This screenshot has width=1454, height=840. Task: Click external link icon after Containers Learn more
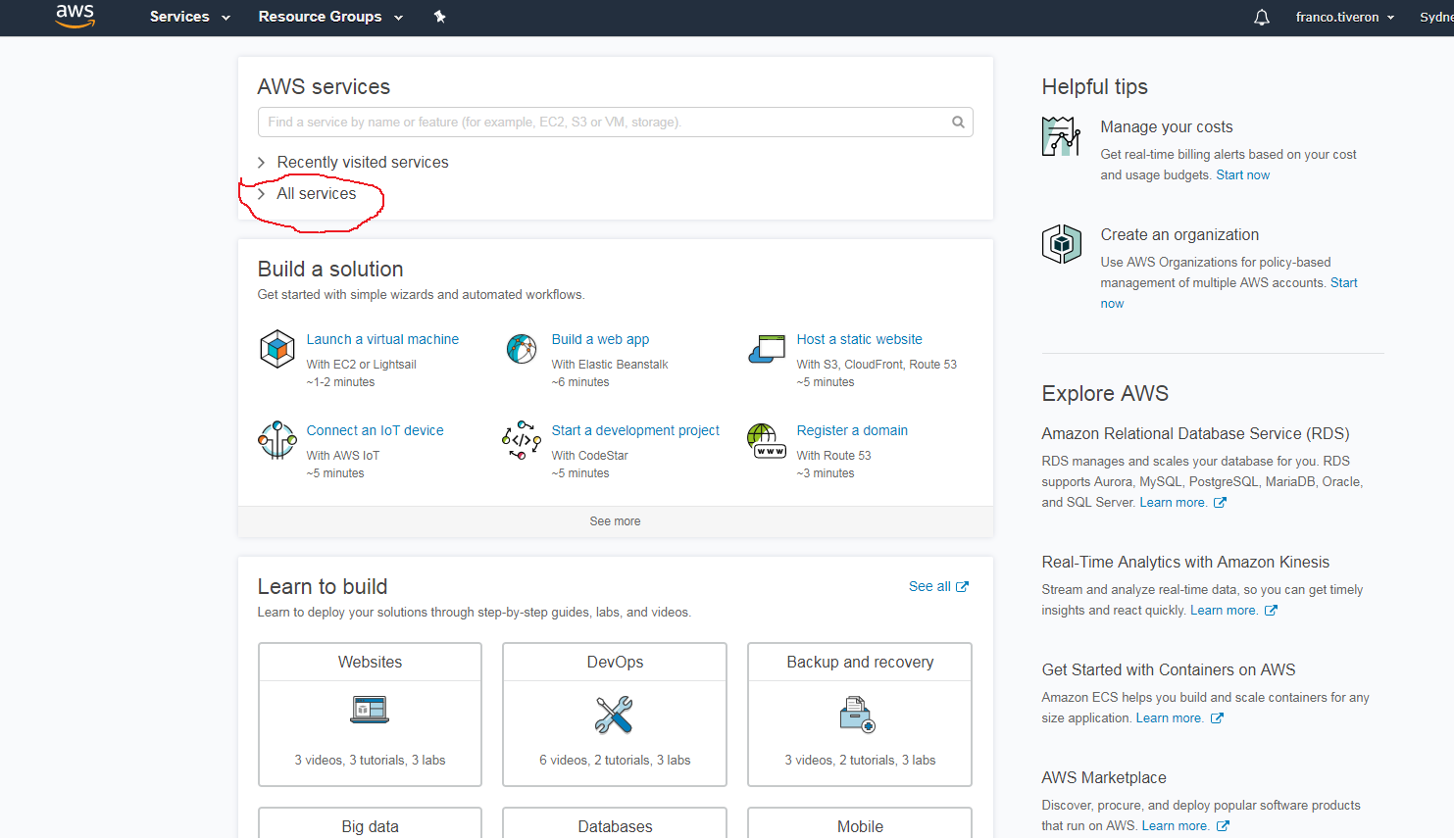(x=1217, y=718)
